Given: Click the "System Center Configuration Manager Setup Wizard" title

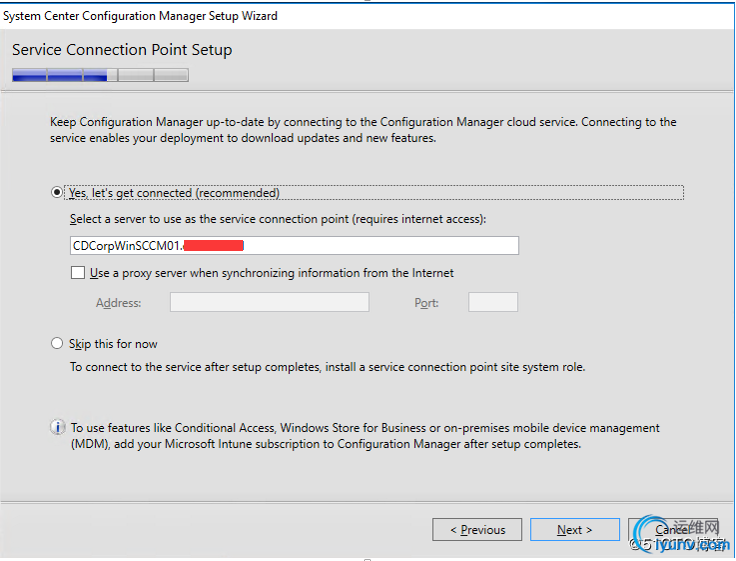Looking at the screenshot, I should tap(140, 16).
